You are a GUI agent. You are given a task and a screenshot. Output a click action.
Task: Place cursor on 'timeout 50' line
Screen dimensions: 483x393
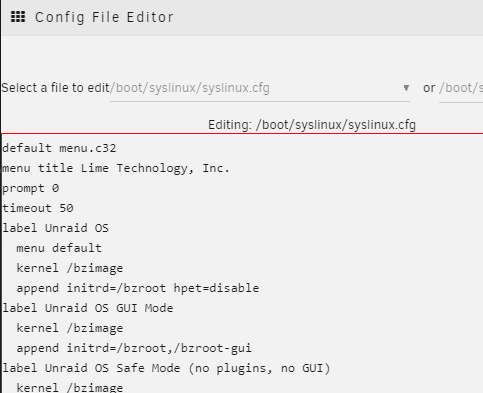(38, 208)
